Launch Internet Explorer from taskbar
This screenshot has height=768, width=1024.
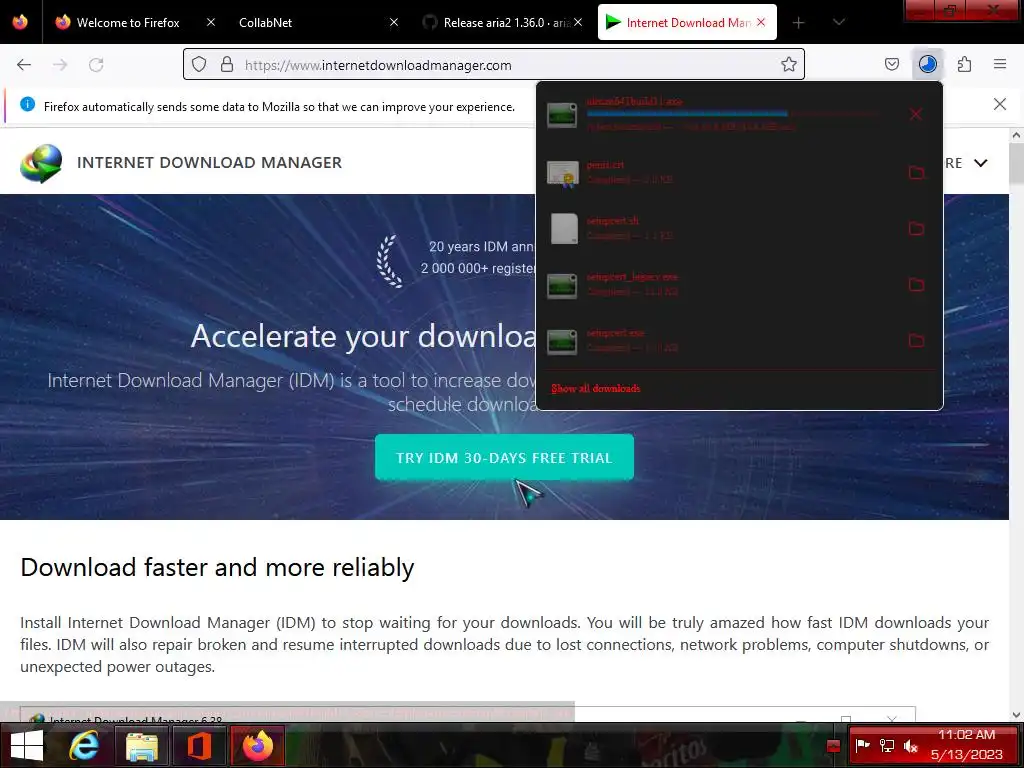pyautogui.click(x=85, y=746)
